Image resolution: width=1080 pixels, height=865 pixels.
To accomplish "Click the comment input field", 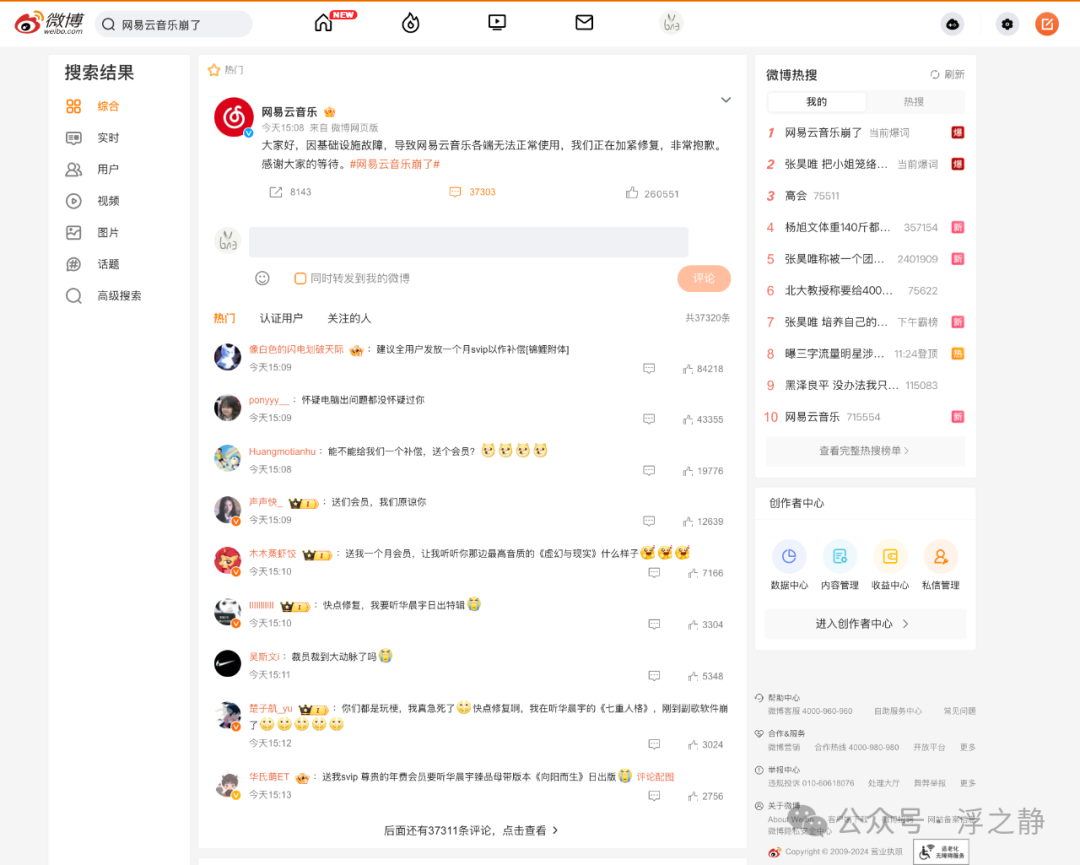I will (468, 242).
